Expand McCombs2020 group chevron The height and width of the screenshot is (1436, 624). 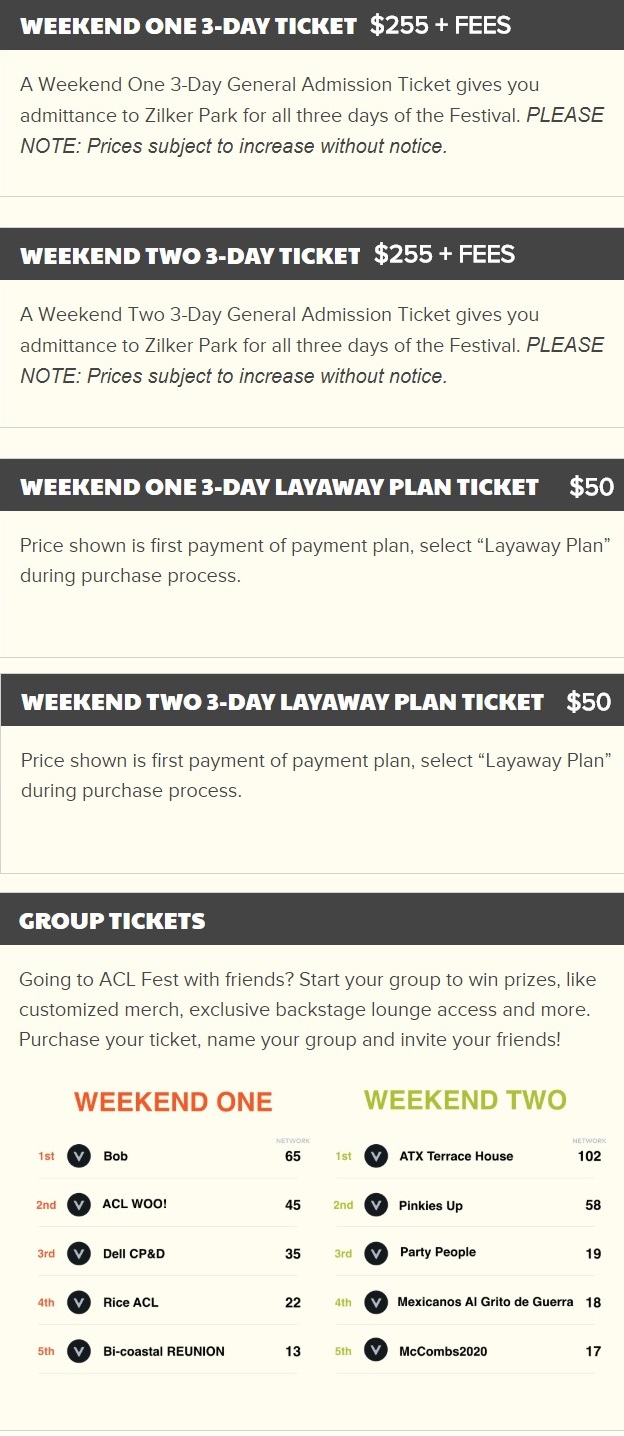(376, 1351)
